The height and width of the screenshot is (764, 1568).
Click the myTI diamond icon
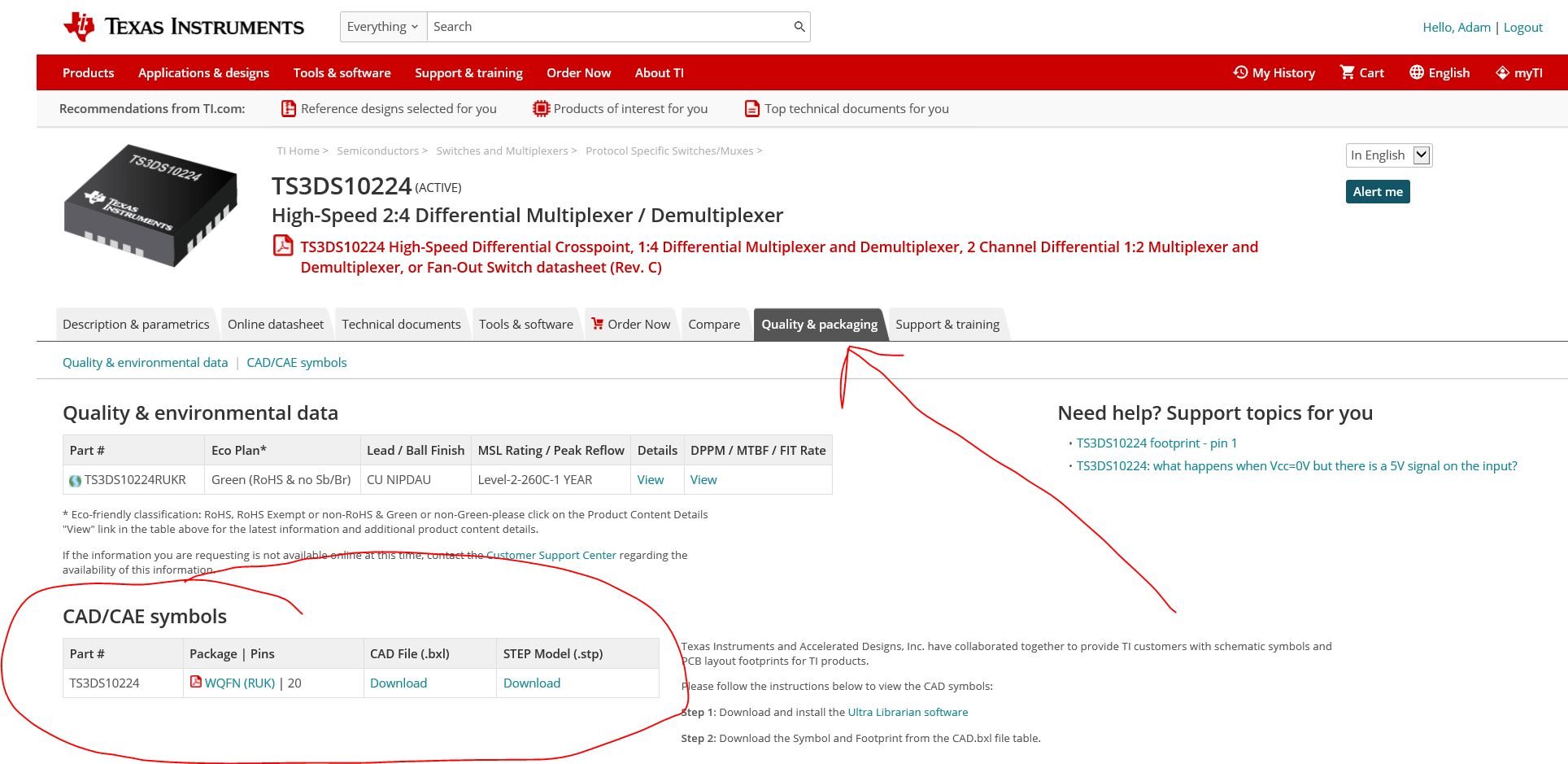1502,72
